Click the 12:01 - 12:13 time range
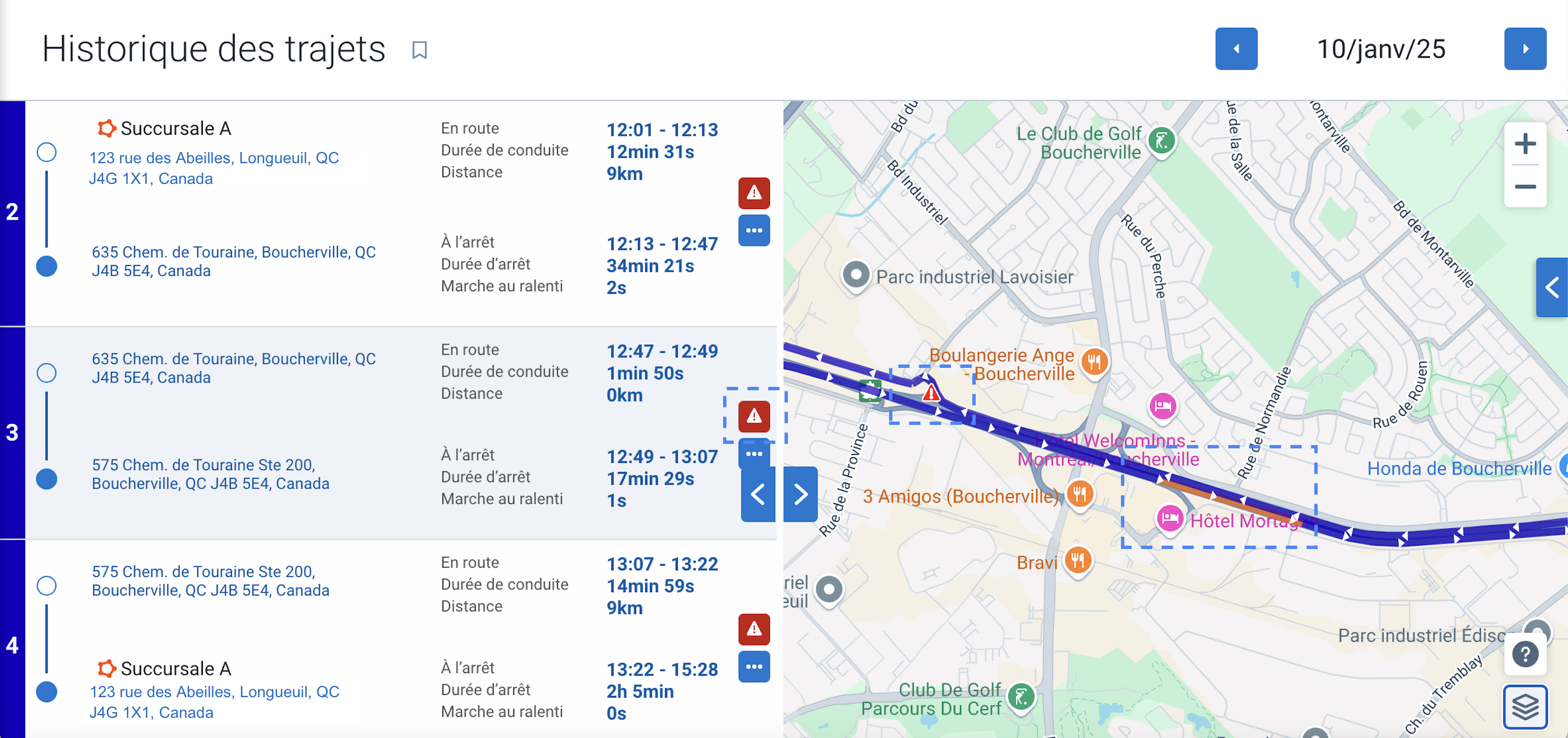Image resolution: width=1568 pixels, height=738 pixels. (x=662, y=130)
